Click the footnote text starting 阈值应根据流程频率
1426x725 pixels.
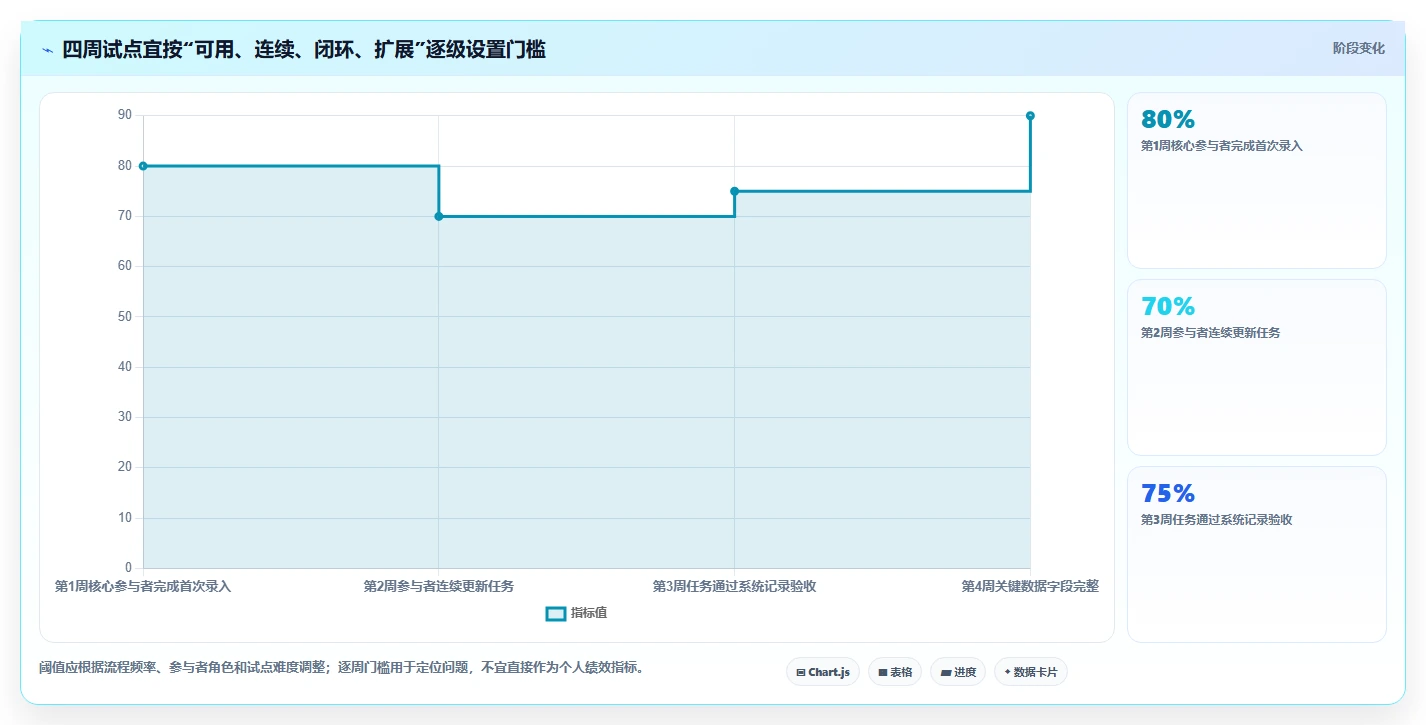tap(341, 668)
